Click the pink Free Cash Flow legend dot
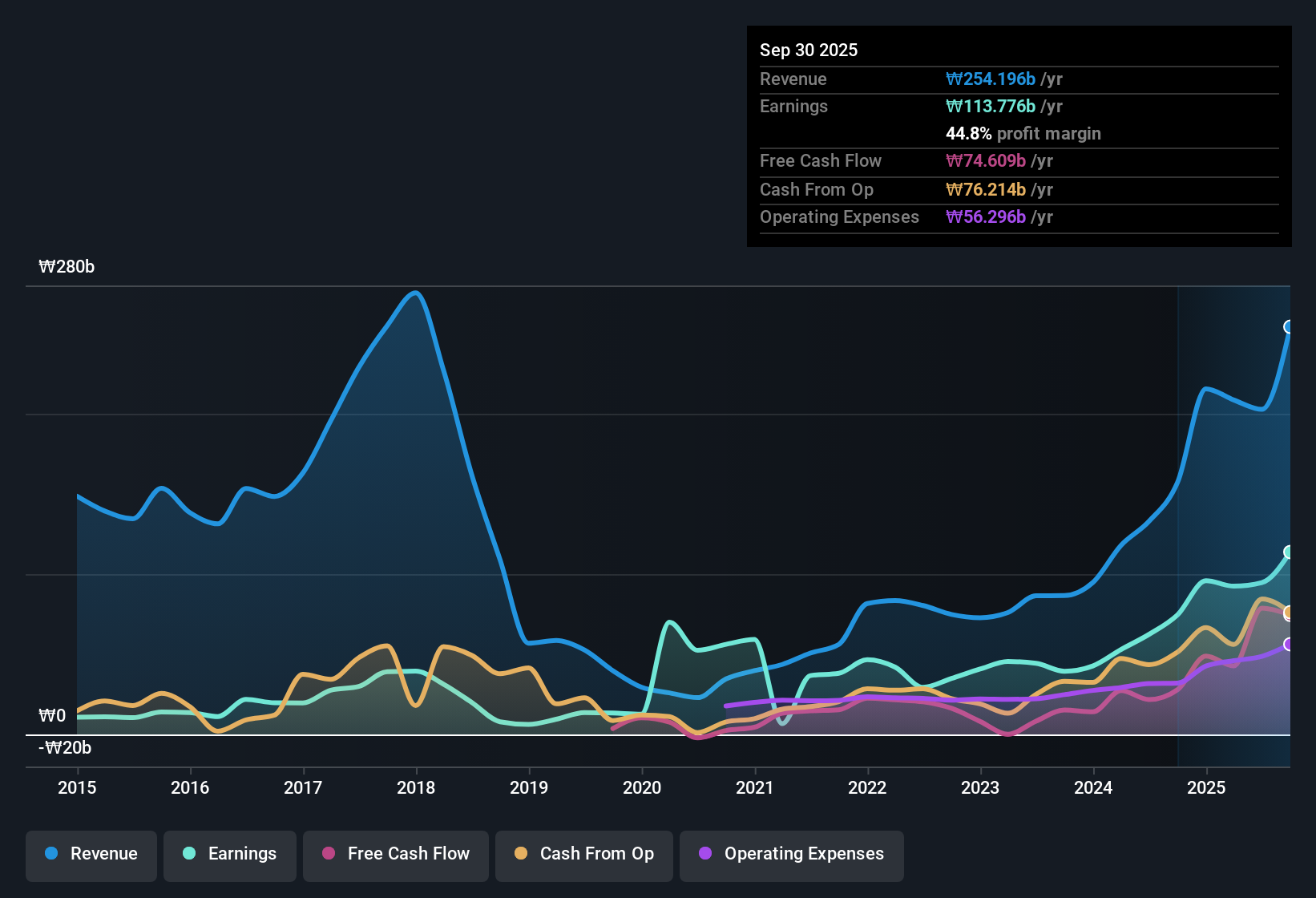1316x898 pixels. 328,854
